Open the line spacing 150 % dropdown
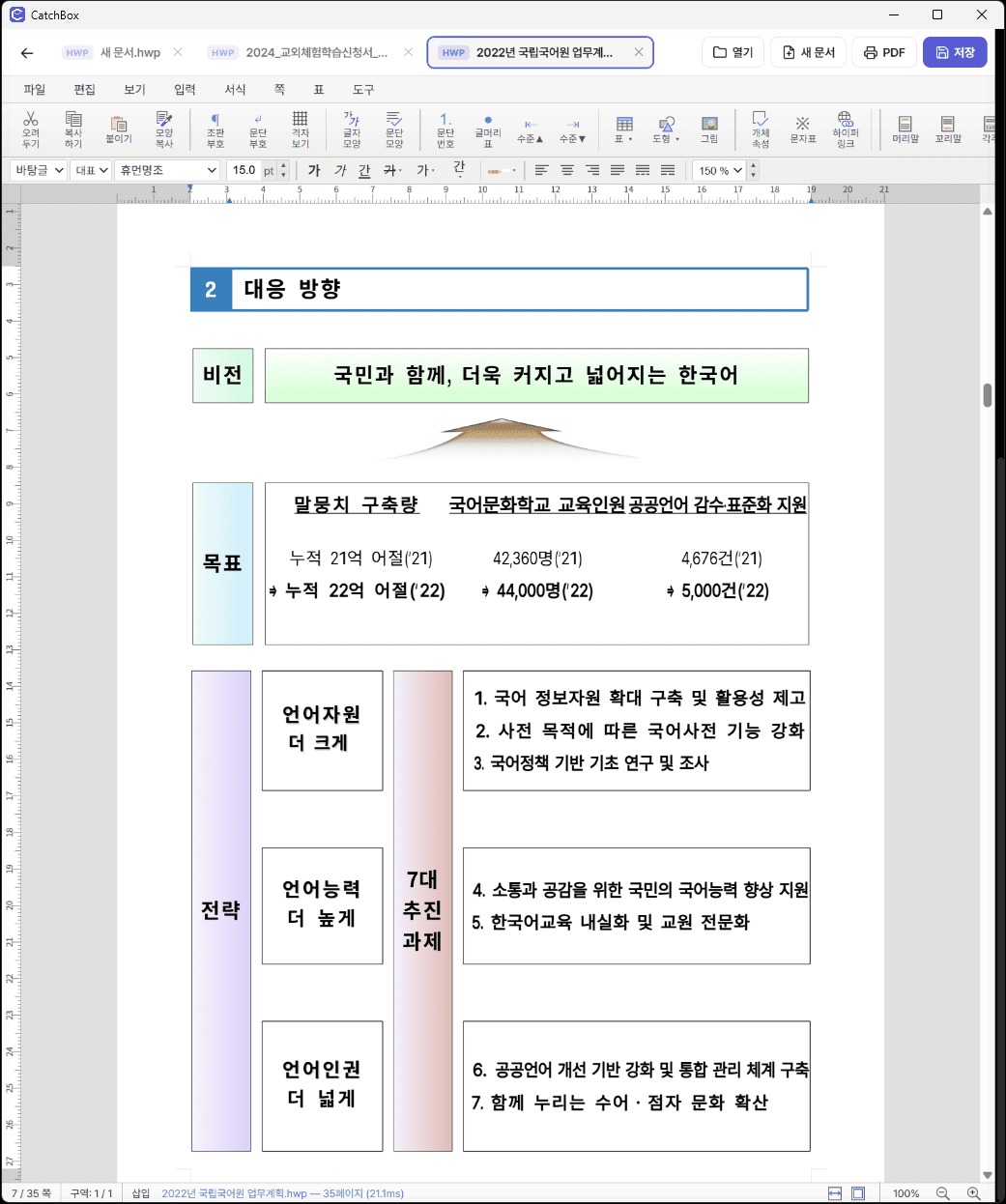 720,170
